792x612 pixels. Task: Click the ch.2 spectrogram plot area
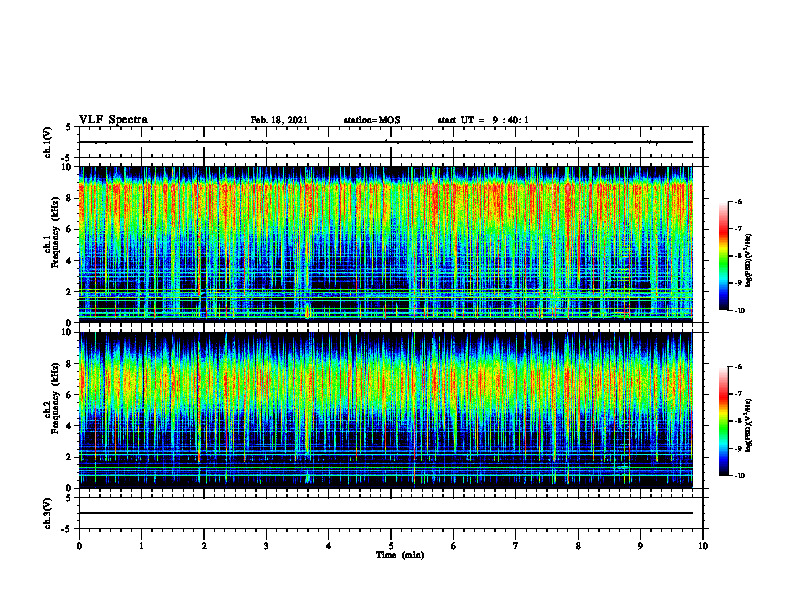[x=386, y=410]
